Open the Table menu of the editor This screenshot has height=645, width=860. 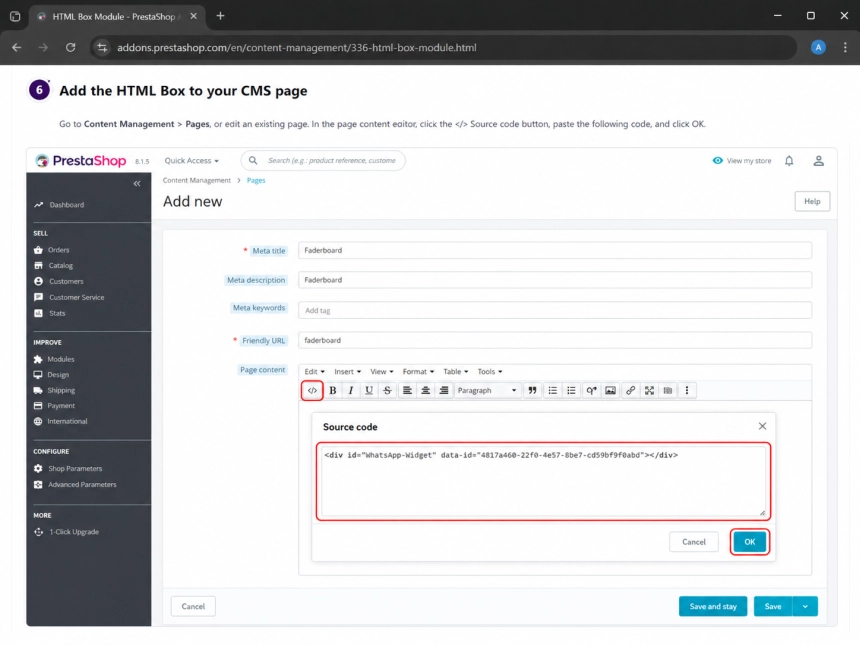[x=455, y=371]
